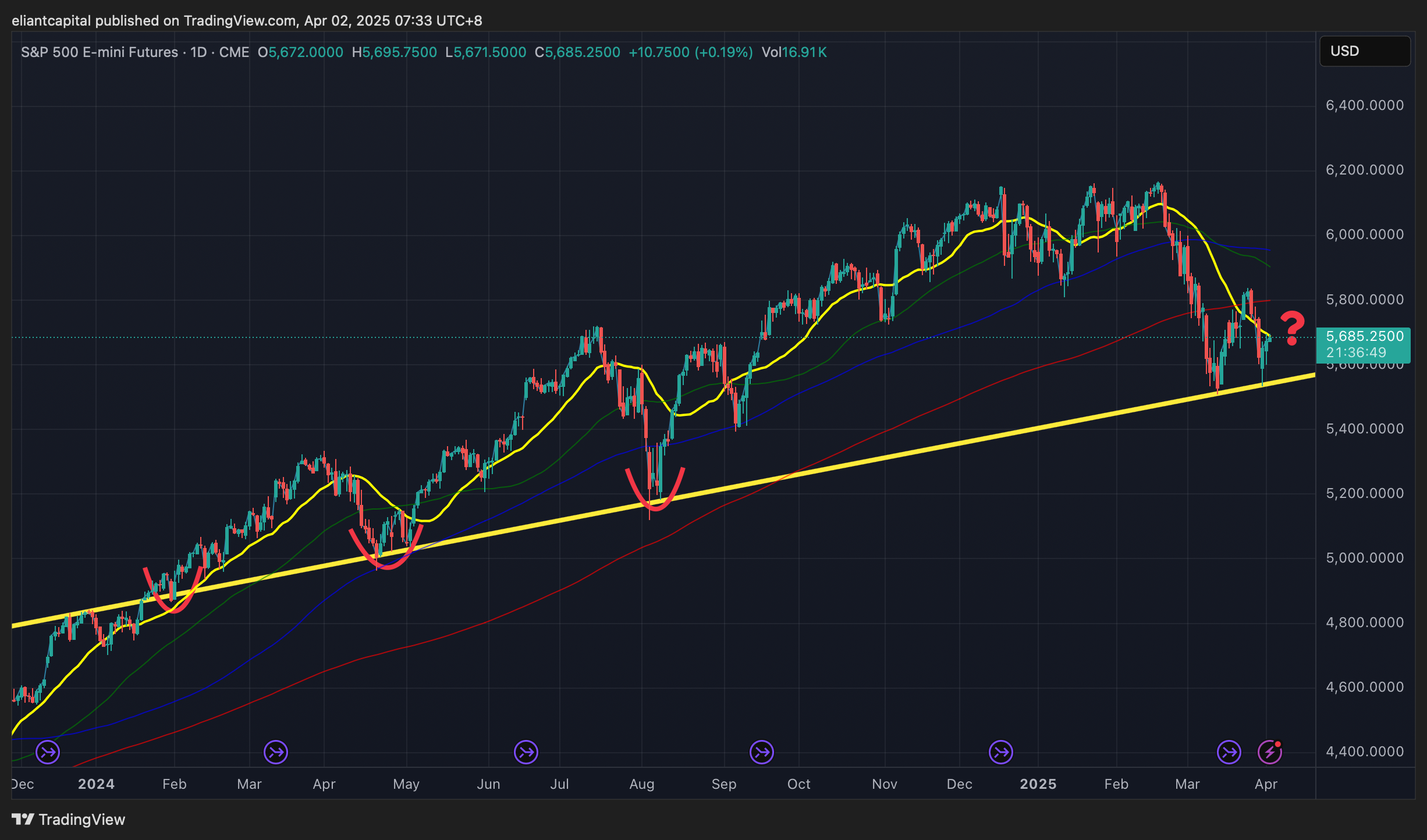Click the rollover icon between Mar and Apr 2024
This screenshot has width=1427, height=840.
point(276,752)
